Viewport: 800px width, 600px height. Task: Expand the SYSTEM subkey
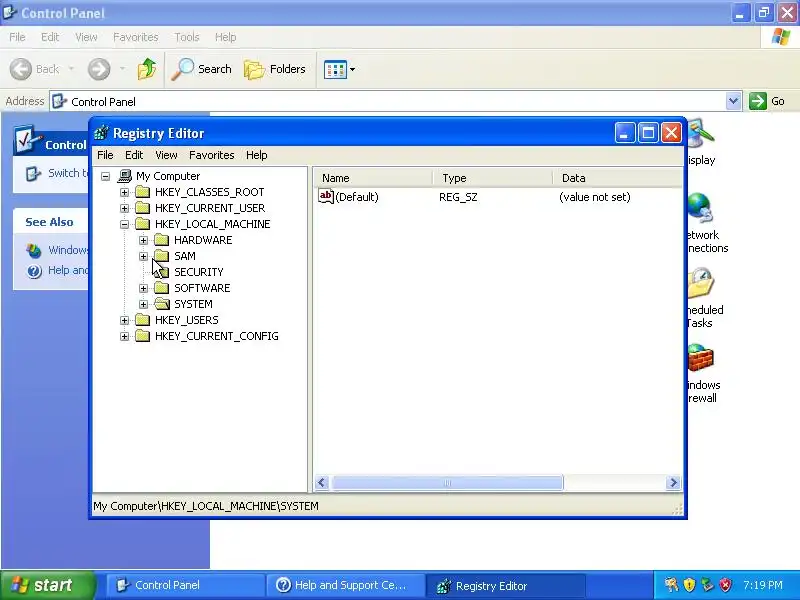point(143,304)
